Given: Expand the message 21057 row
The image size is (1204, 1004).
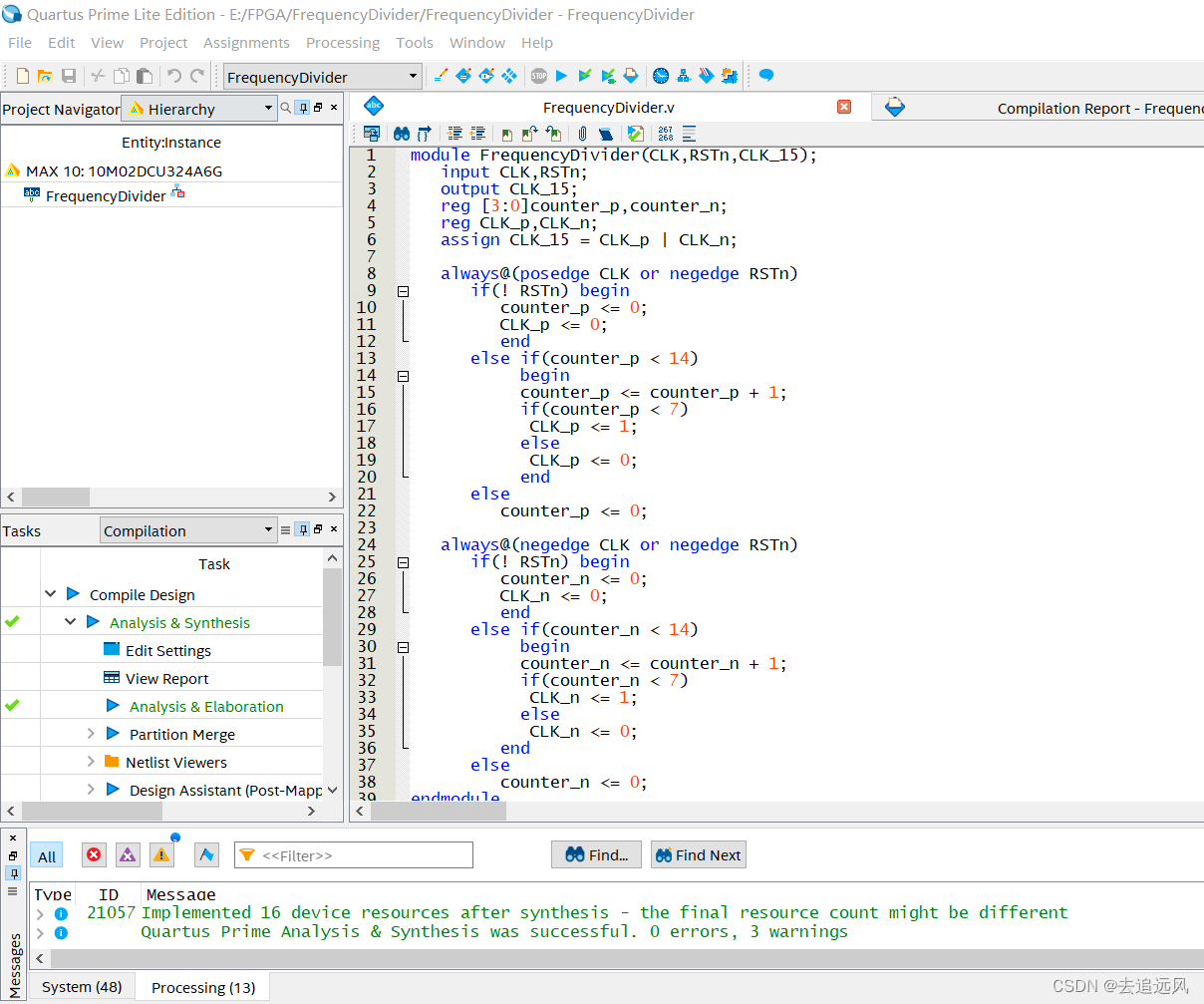Looking at the screenshot, I should click(41, 912).
